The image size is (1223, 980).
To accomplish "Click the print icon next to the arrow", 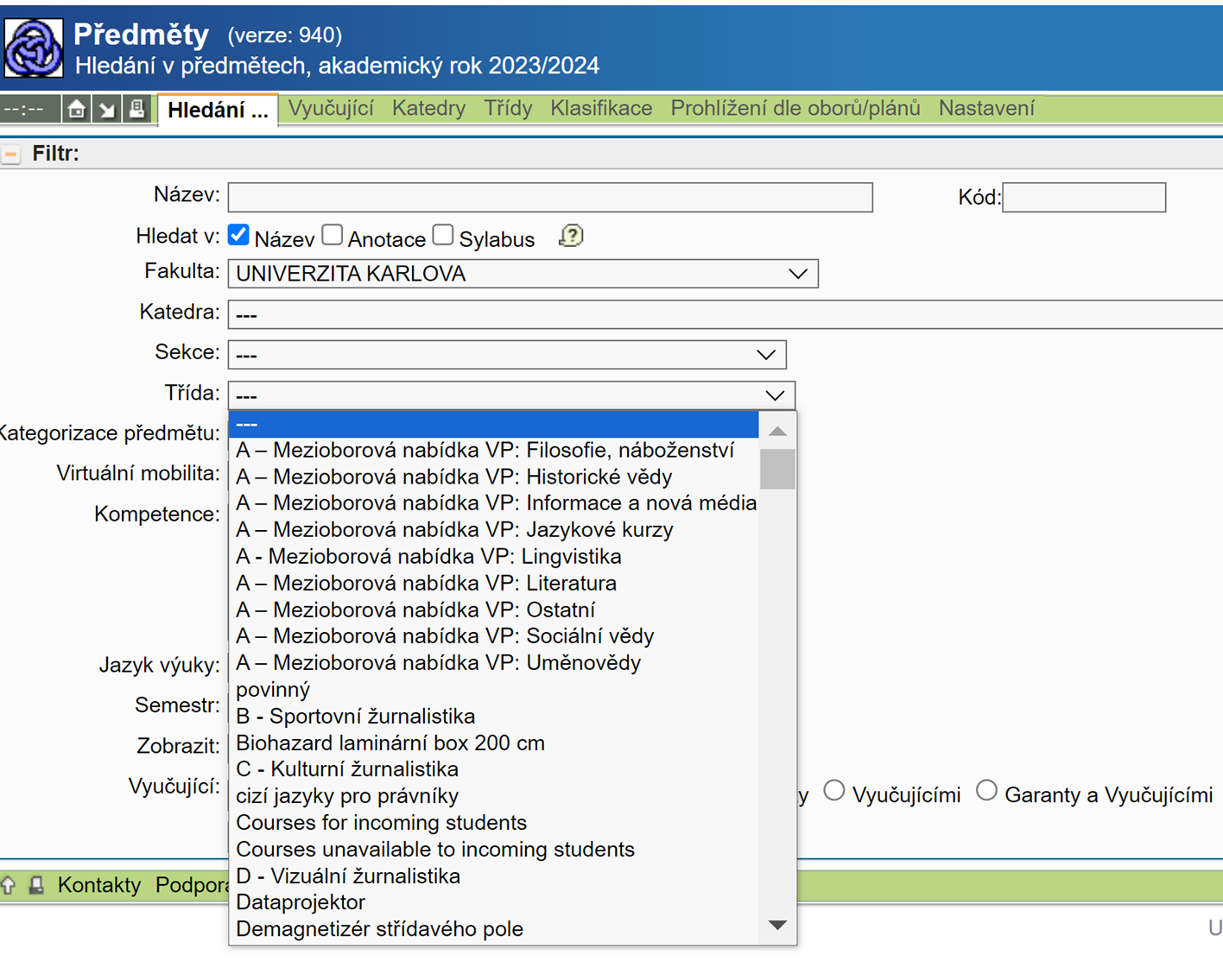I will click(x=136, y=110).
